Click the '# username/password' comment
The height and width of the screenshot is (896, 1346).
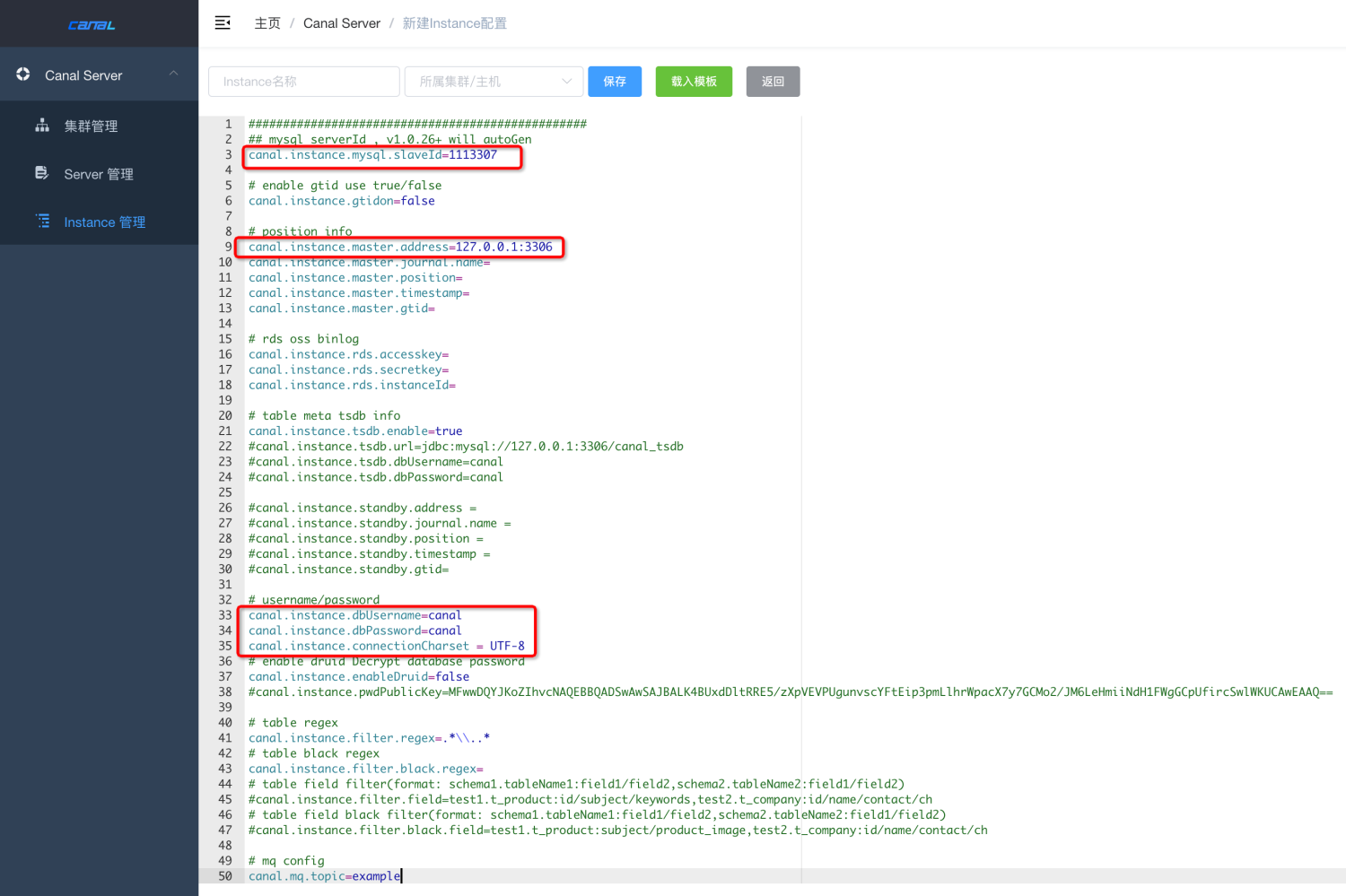tap(314, 600)
